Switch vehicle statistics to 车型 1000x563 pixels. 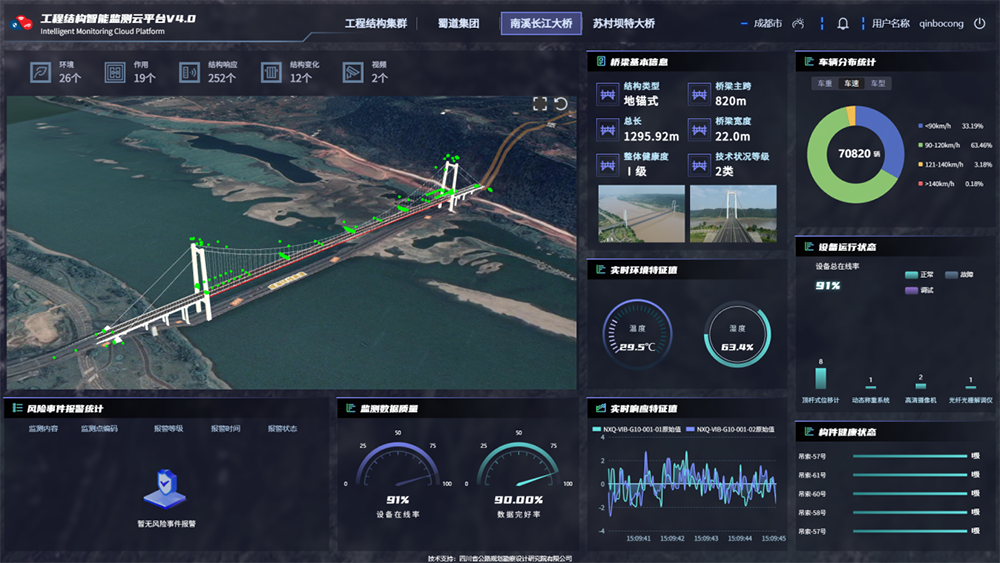coord(877,84)
